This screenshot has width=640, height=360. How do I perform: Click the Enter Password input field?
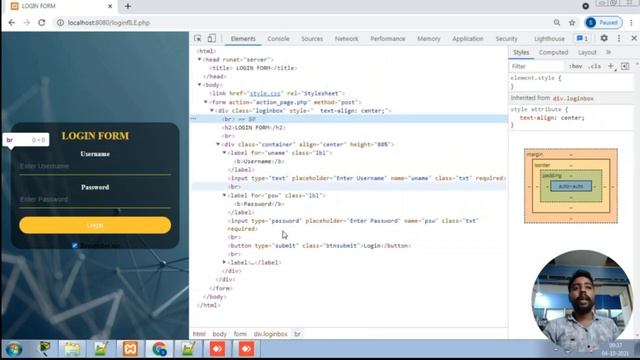click(x=95, y=200)
